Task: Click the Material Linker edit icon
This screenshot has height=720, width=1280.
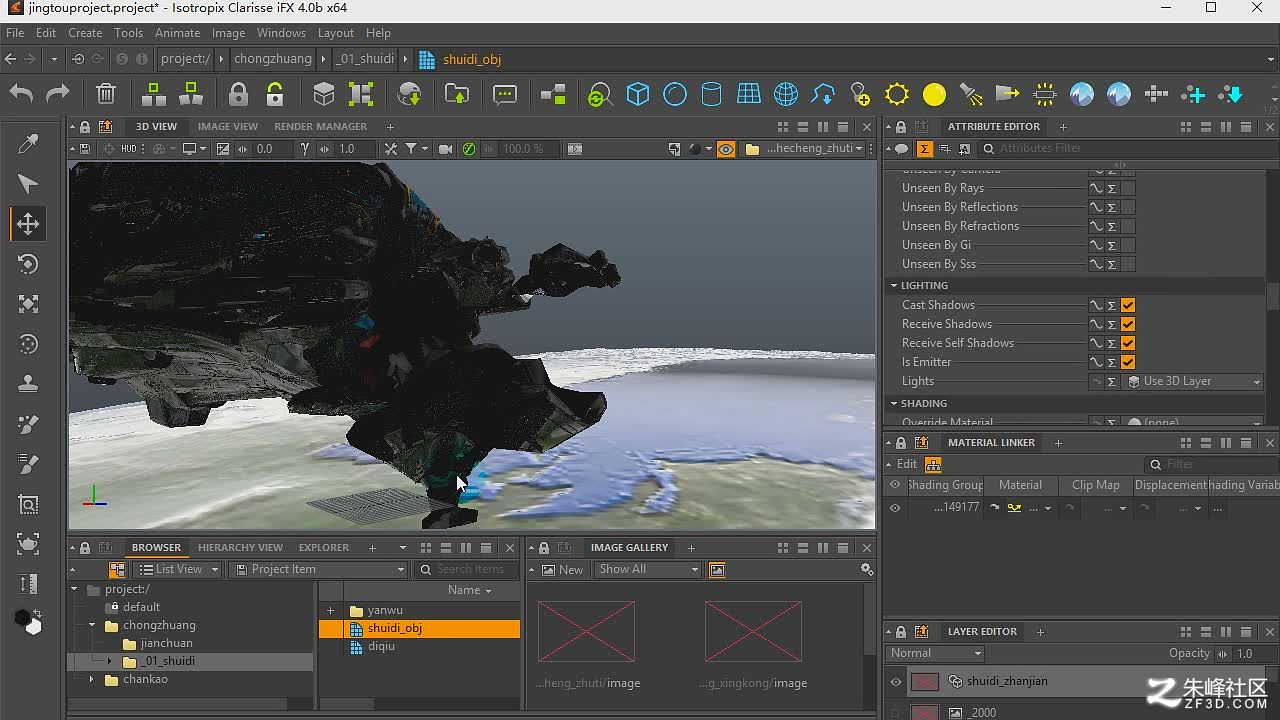Action: [x=933, y=464]
